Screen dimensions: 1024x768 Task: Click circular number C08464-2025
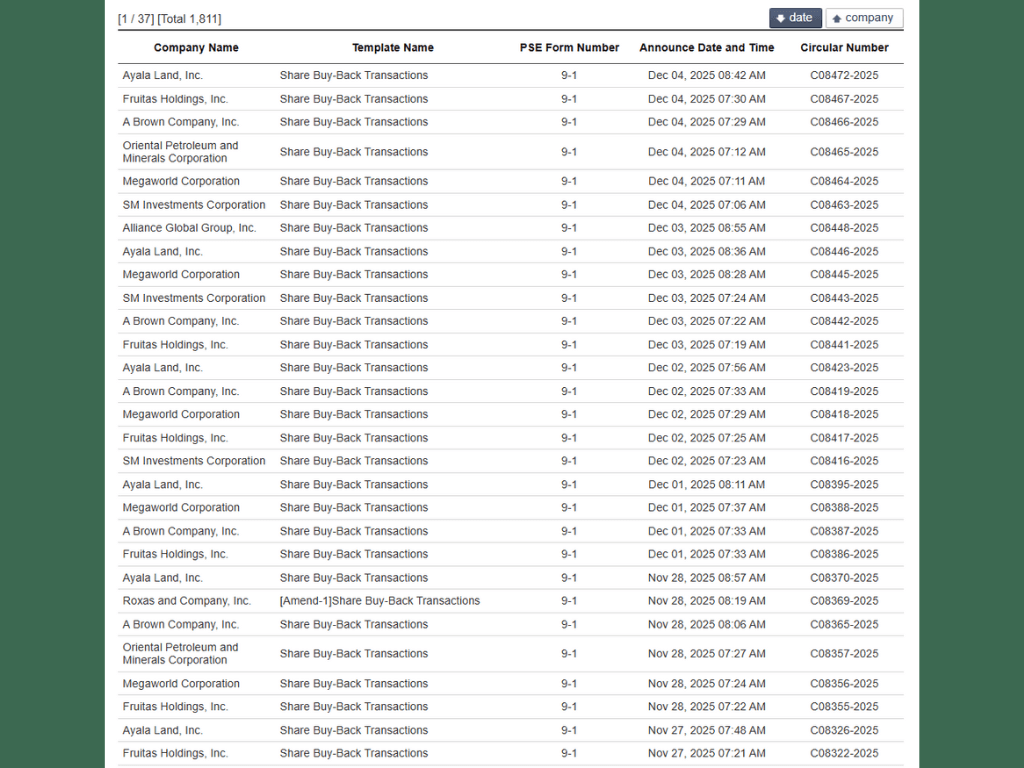coord(843,181)
